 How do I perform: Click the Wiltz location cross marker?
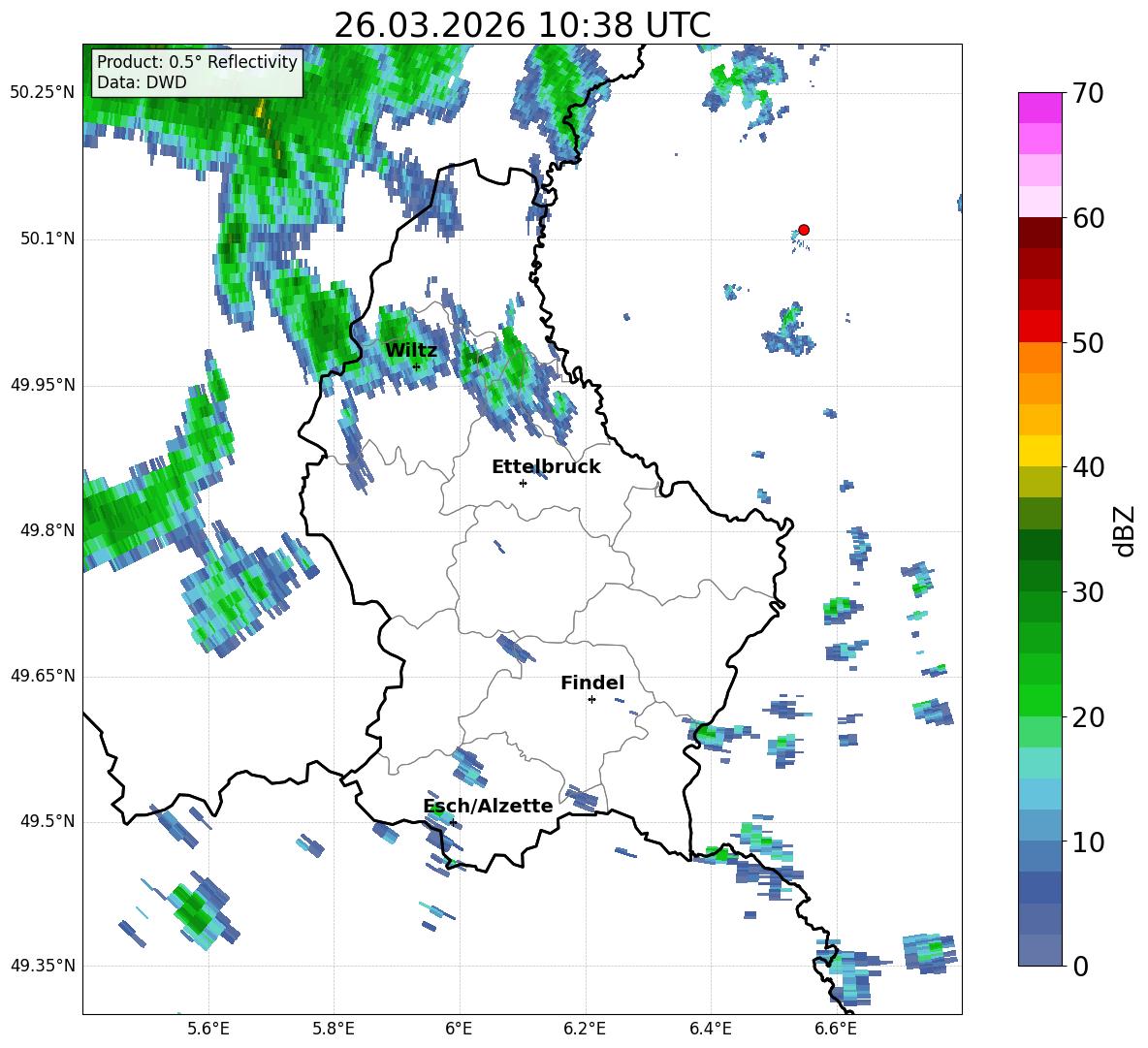point(417,366)
